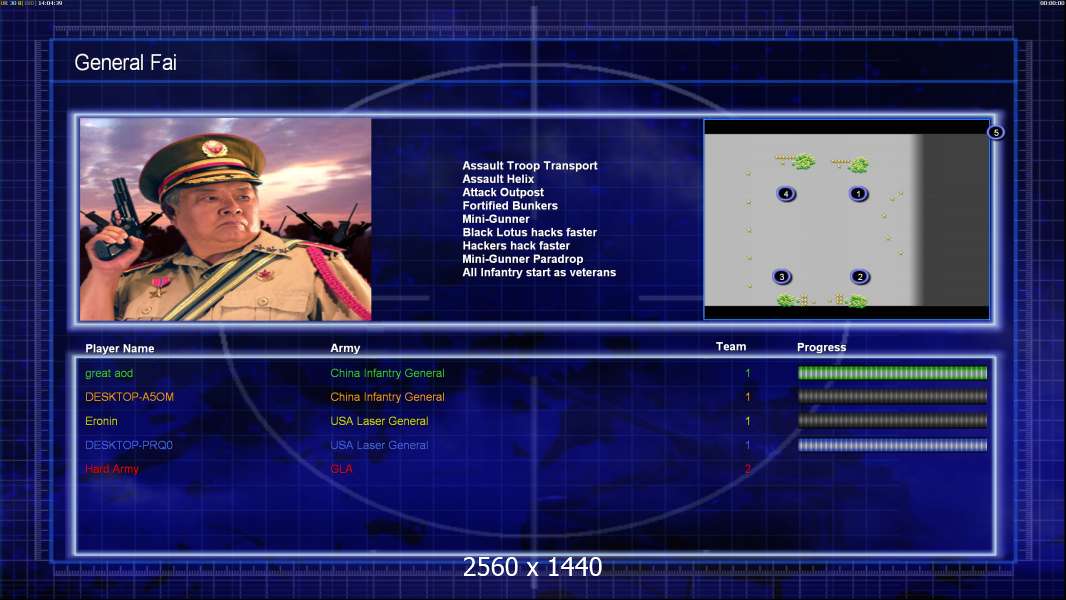This screenshot has height=600, width=1066.
Task: Click 'Hackers hack faster' text
Action: point(516,245)
